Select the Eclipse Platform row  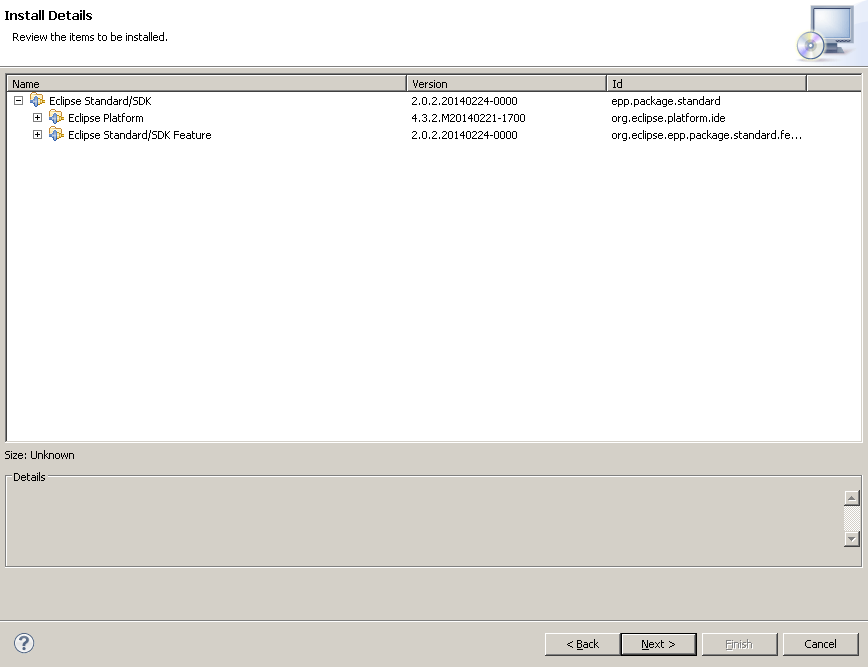click(x=434, y=118)
